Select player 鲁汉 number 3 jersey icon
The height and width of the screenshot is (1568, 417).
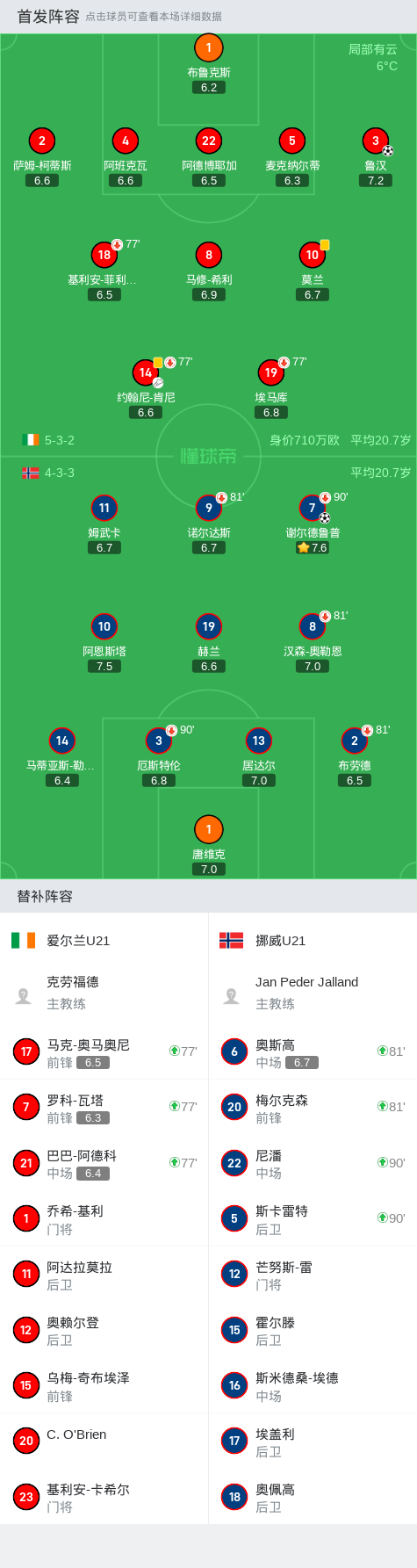(x=376, y=141)
